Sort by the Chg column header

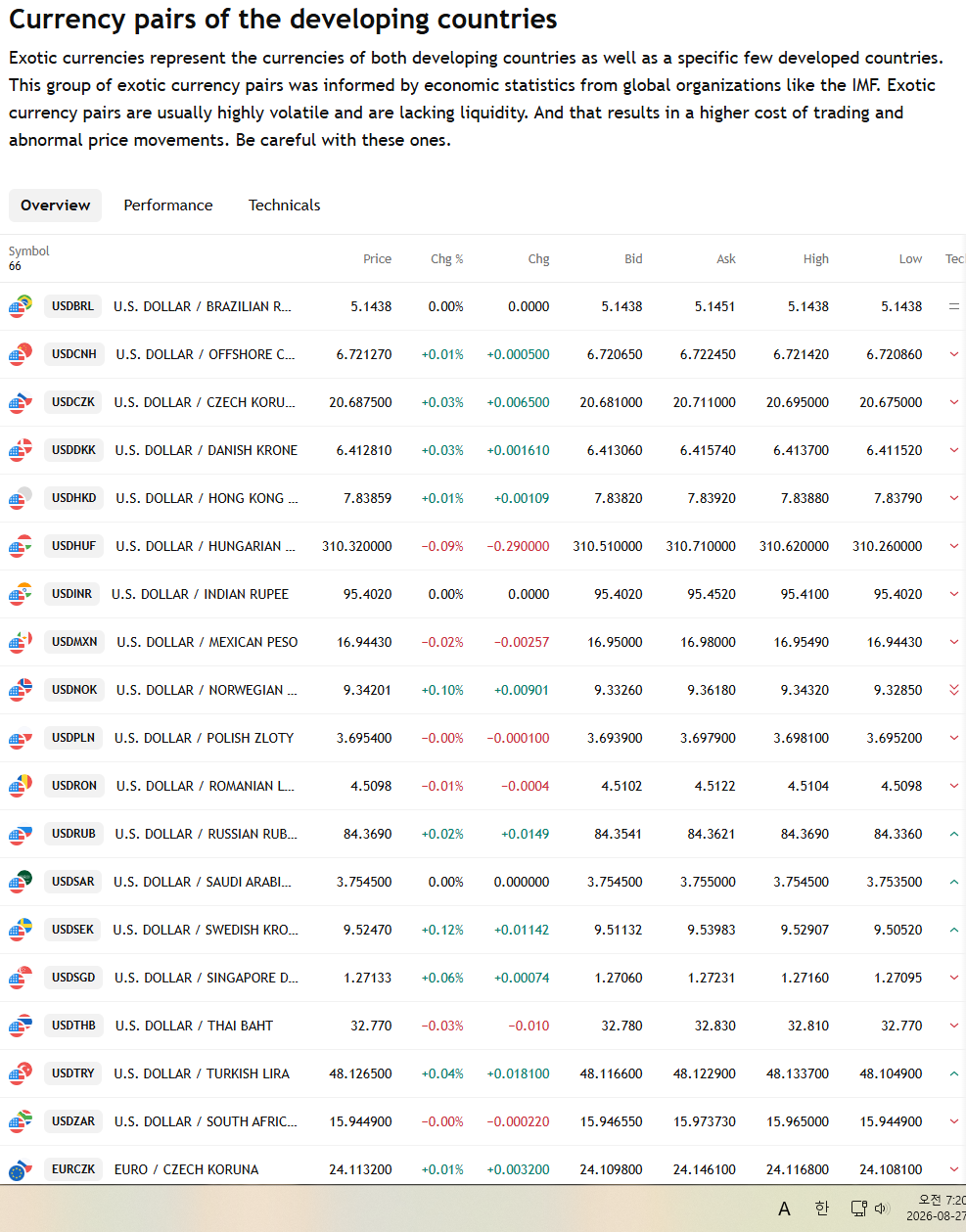click(539, 259)
